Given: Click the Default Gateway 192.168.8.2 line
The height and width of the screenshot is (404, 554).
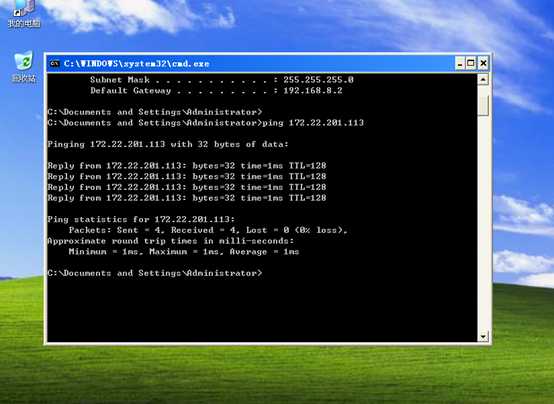Looking at the screenshot, I should (x=216, y=90).
